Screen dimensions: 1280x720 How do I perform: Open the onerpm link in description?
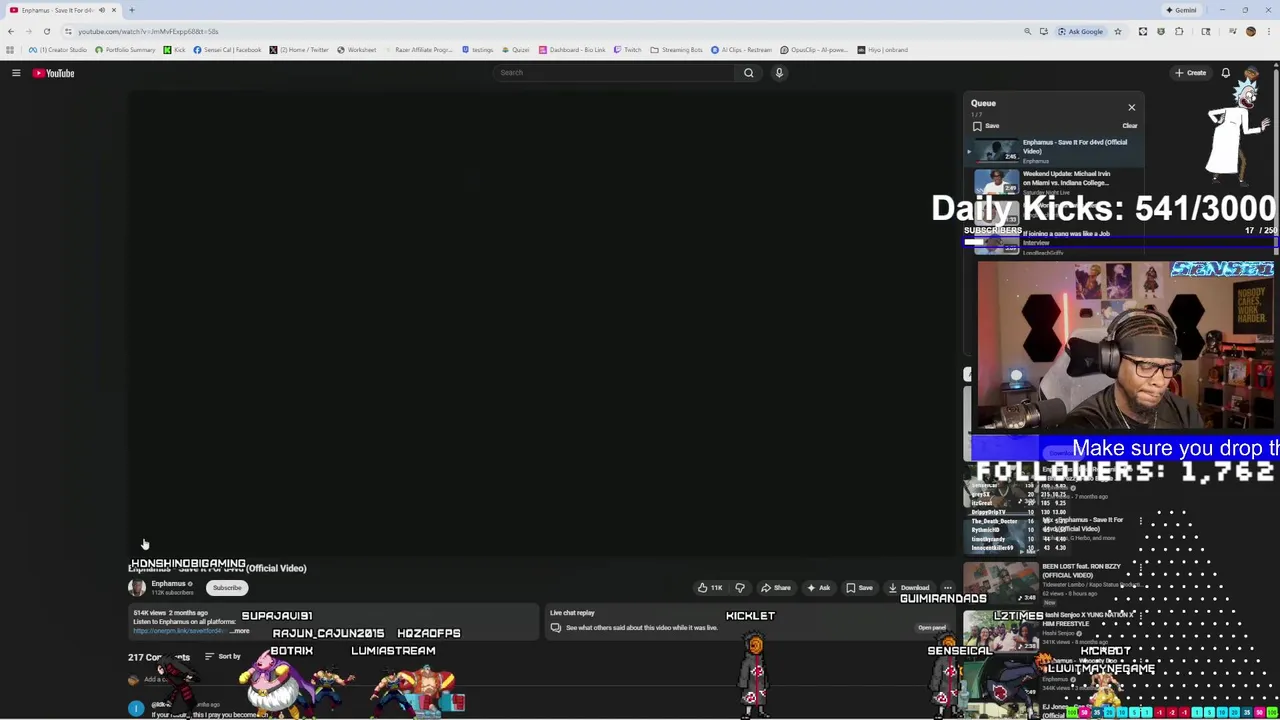point(178,631)
